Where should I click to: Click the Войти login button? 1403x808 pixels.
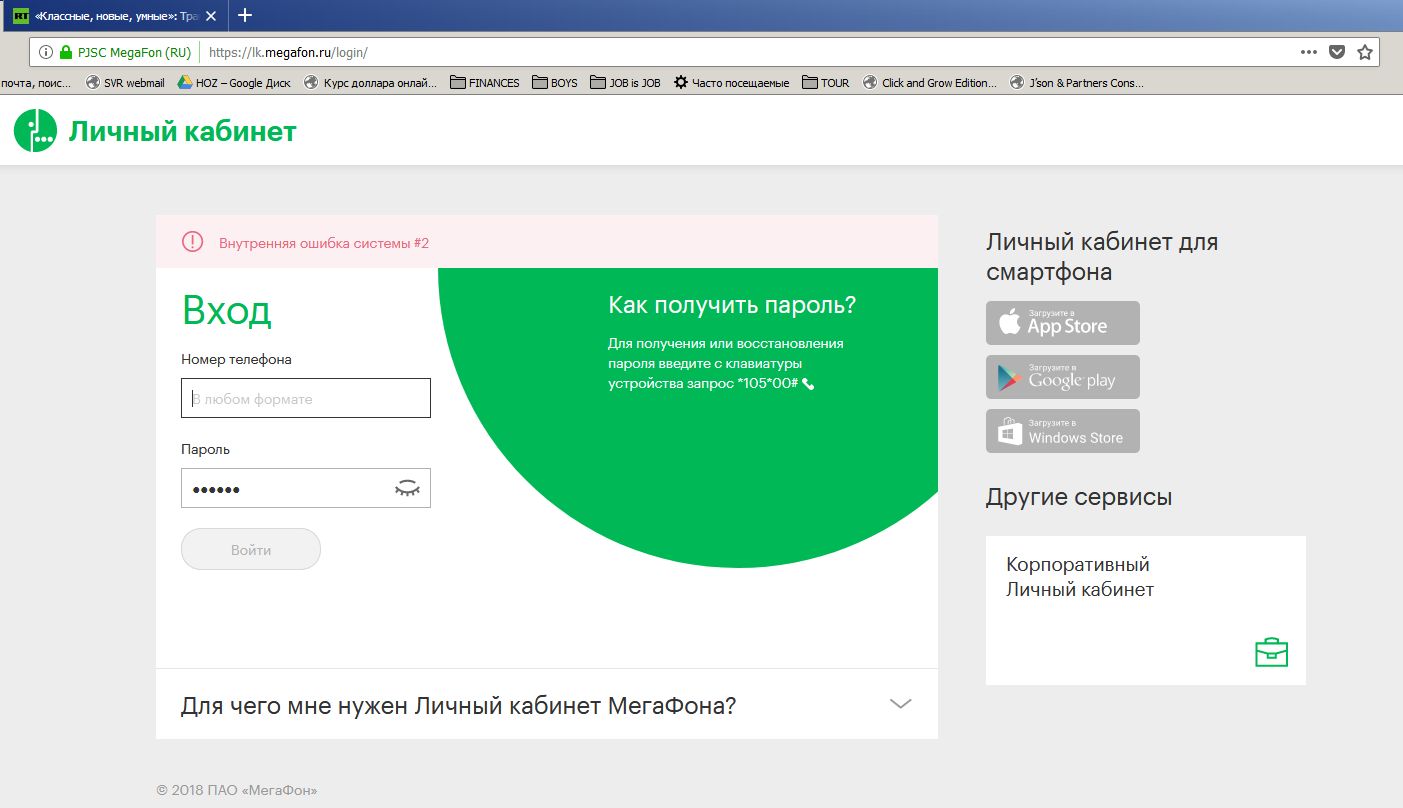coord(251,549)
